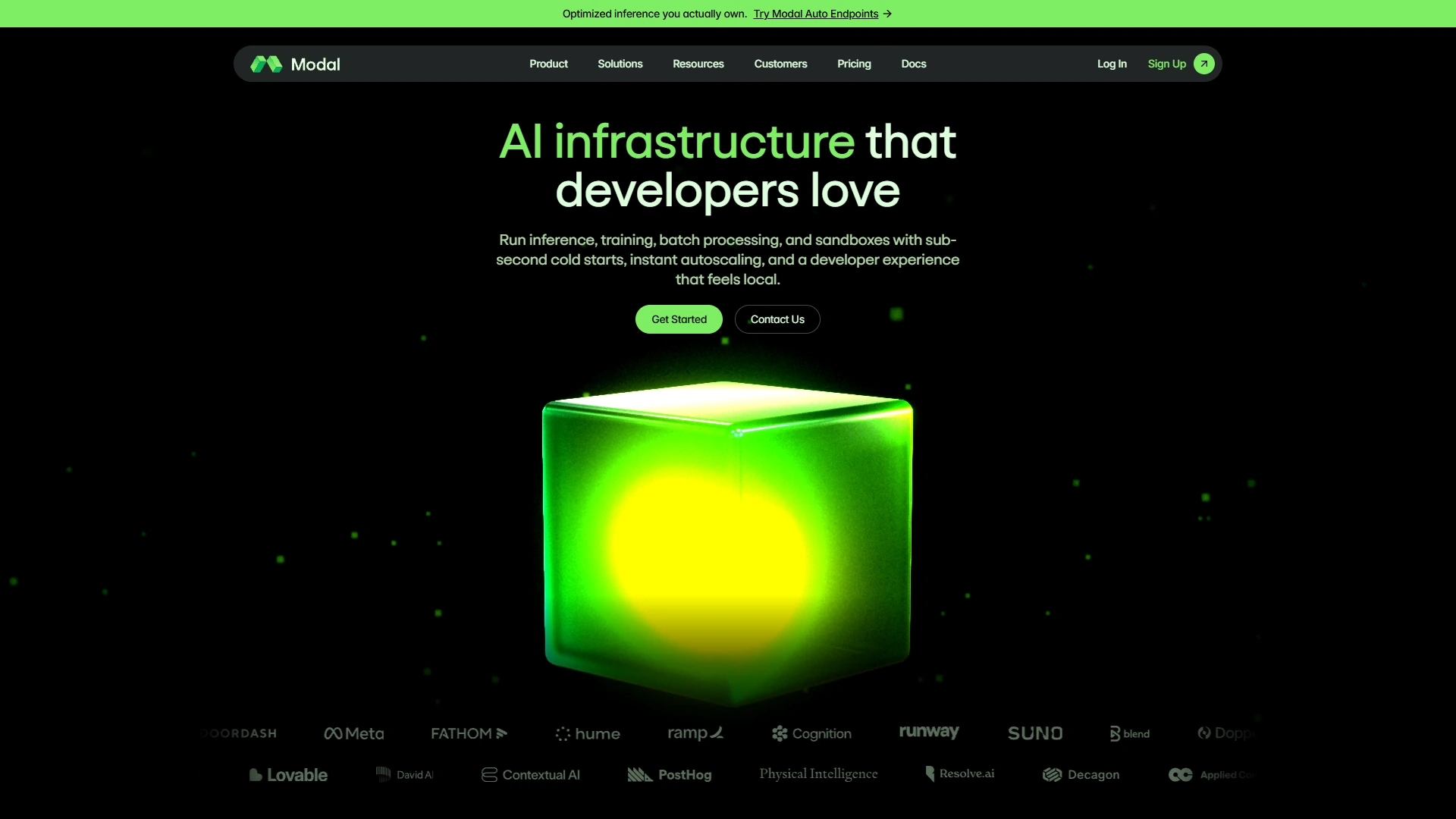Open the Pricing page

pyautogui.click(x=854, y=64)
